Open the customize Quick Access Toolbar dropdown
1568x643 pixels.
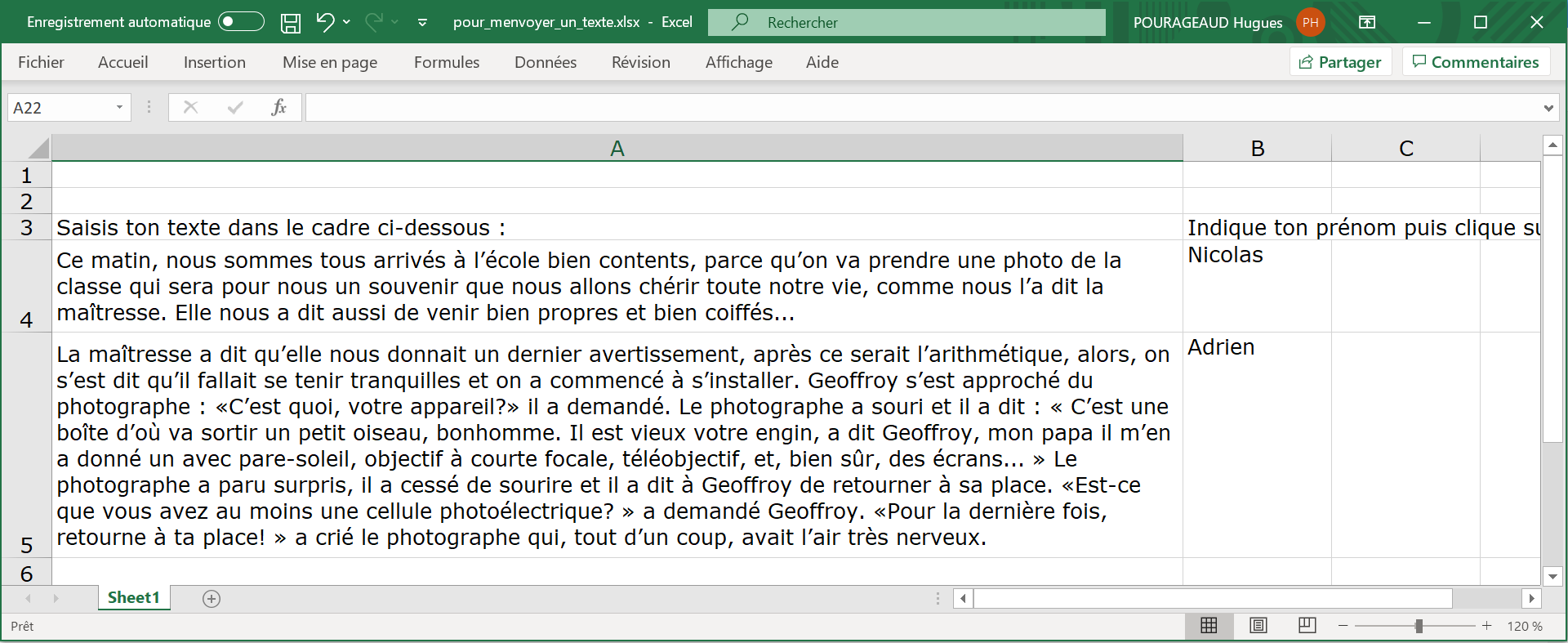tap(422, 22)
